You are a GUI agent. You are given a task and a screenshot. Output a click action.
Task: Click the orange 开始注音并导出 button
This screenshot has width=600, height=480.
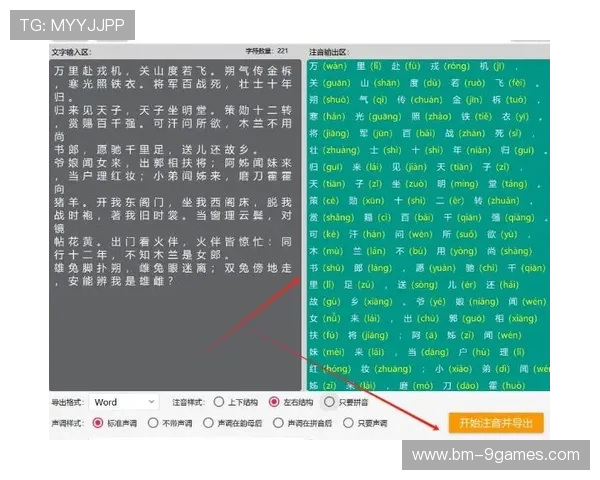coord(496,422)
